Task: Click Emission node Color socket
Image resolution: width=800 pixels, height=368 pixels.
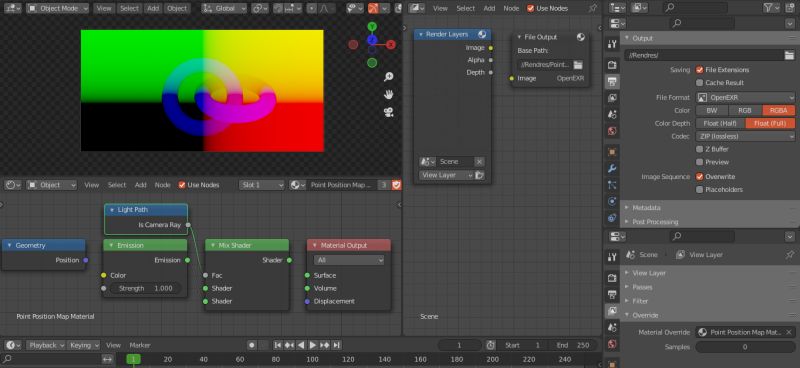Action: point(104,275)
